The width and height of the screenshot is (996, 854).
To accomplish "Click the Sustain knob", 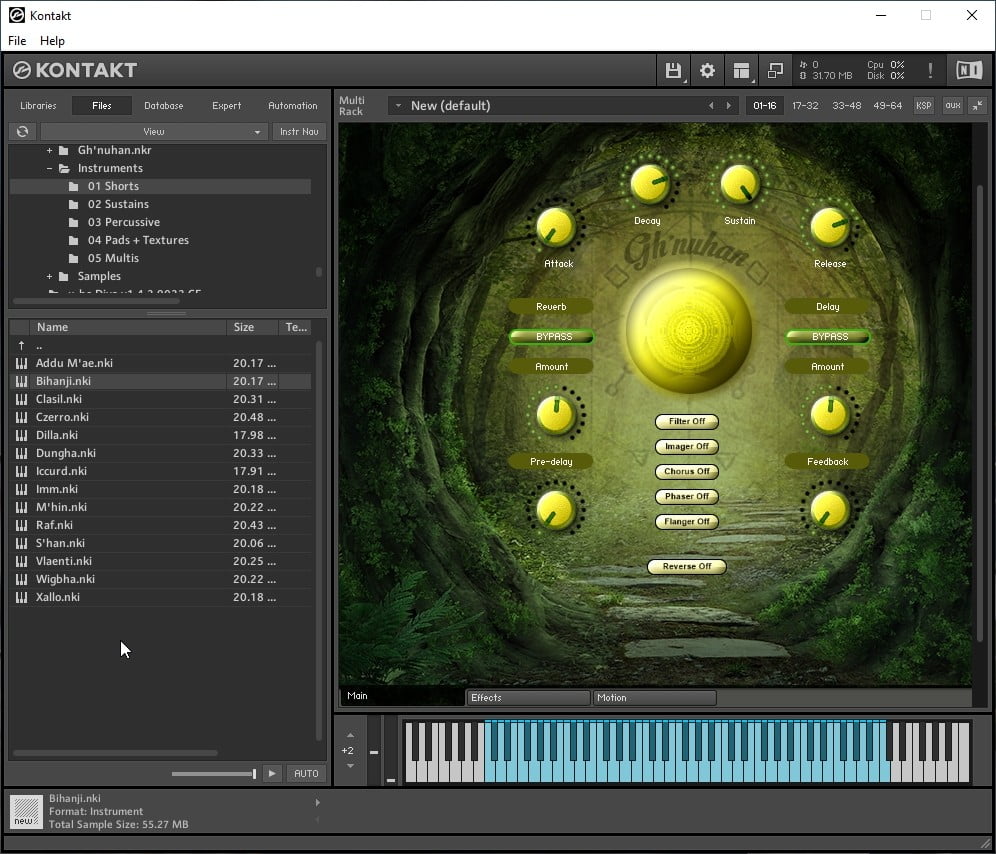I will point(739,184).
